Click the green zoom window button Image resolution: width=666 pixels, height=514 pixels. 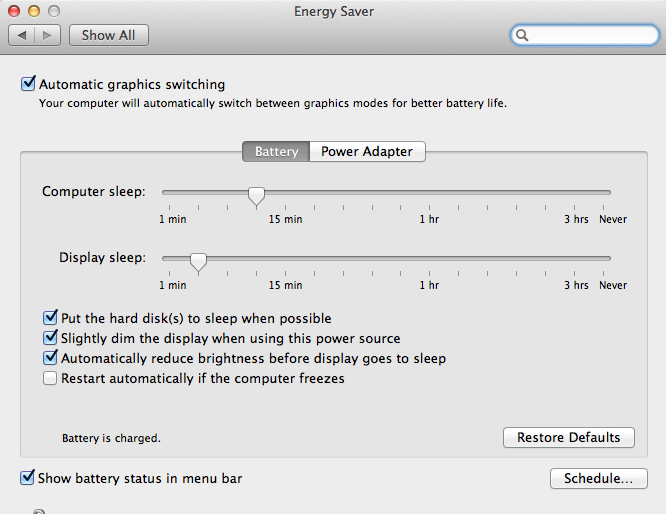click(x=52, y=10)
